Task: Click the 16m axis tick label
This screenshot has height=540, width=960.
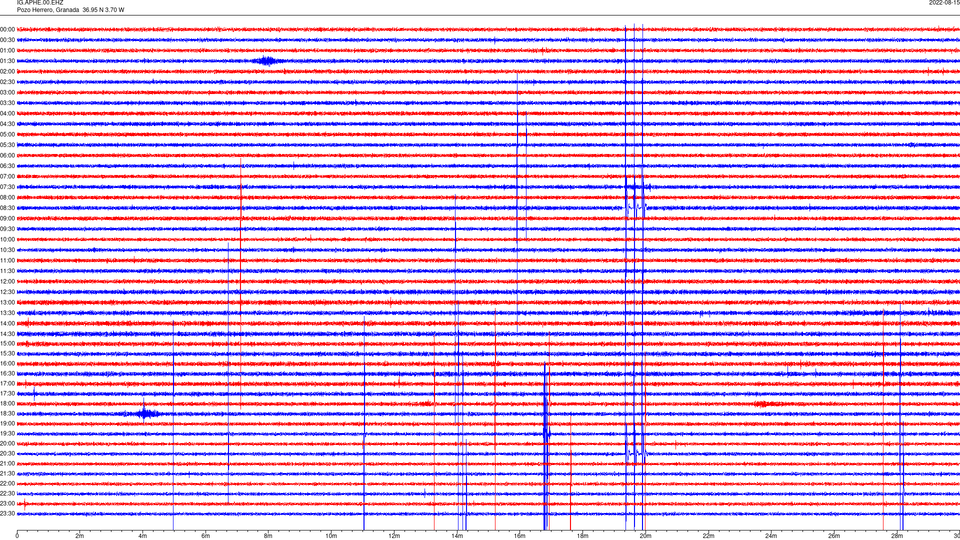Action: pyautogui.click(x=520, y=536)
